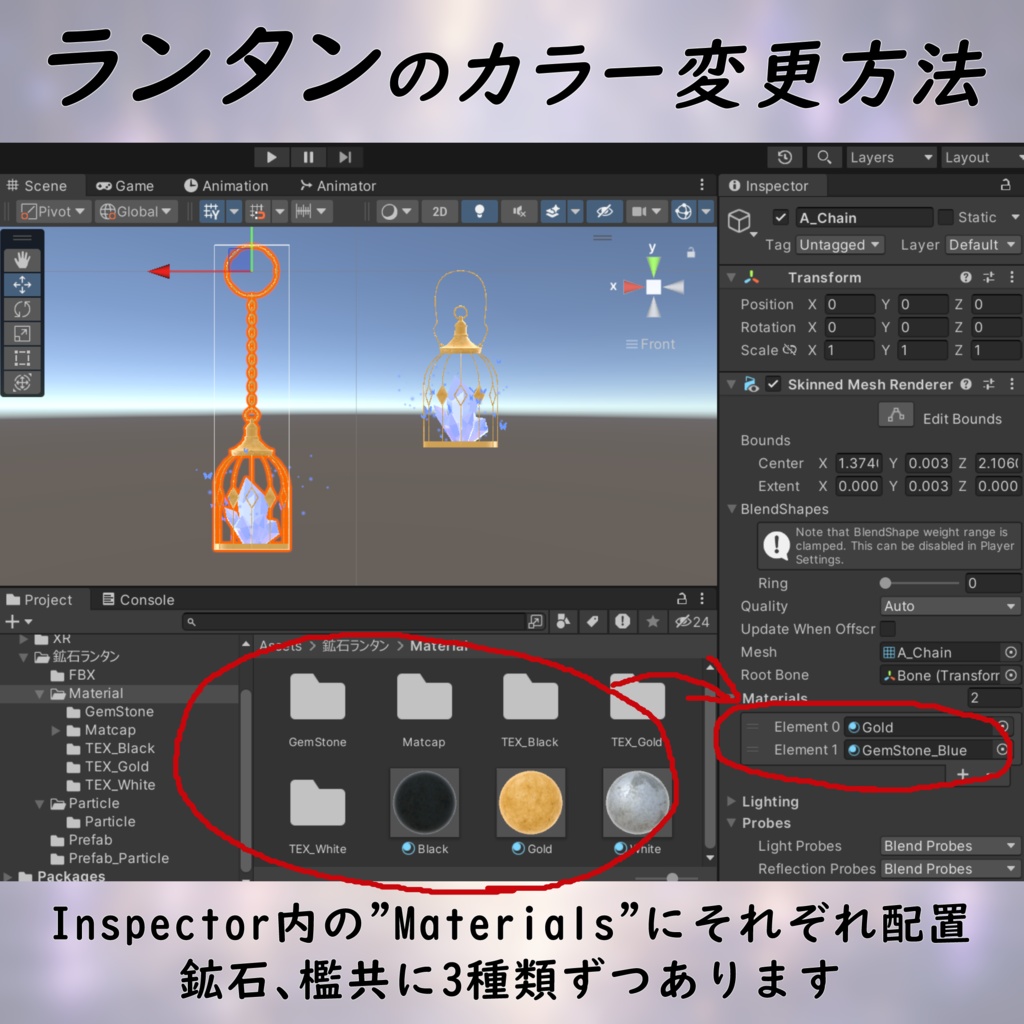Image resolution: width=1024 pixels, height=1024 pixels.
Task: Toggle scene audio mute icon
Action: (519, 212)
